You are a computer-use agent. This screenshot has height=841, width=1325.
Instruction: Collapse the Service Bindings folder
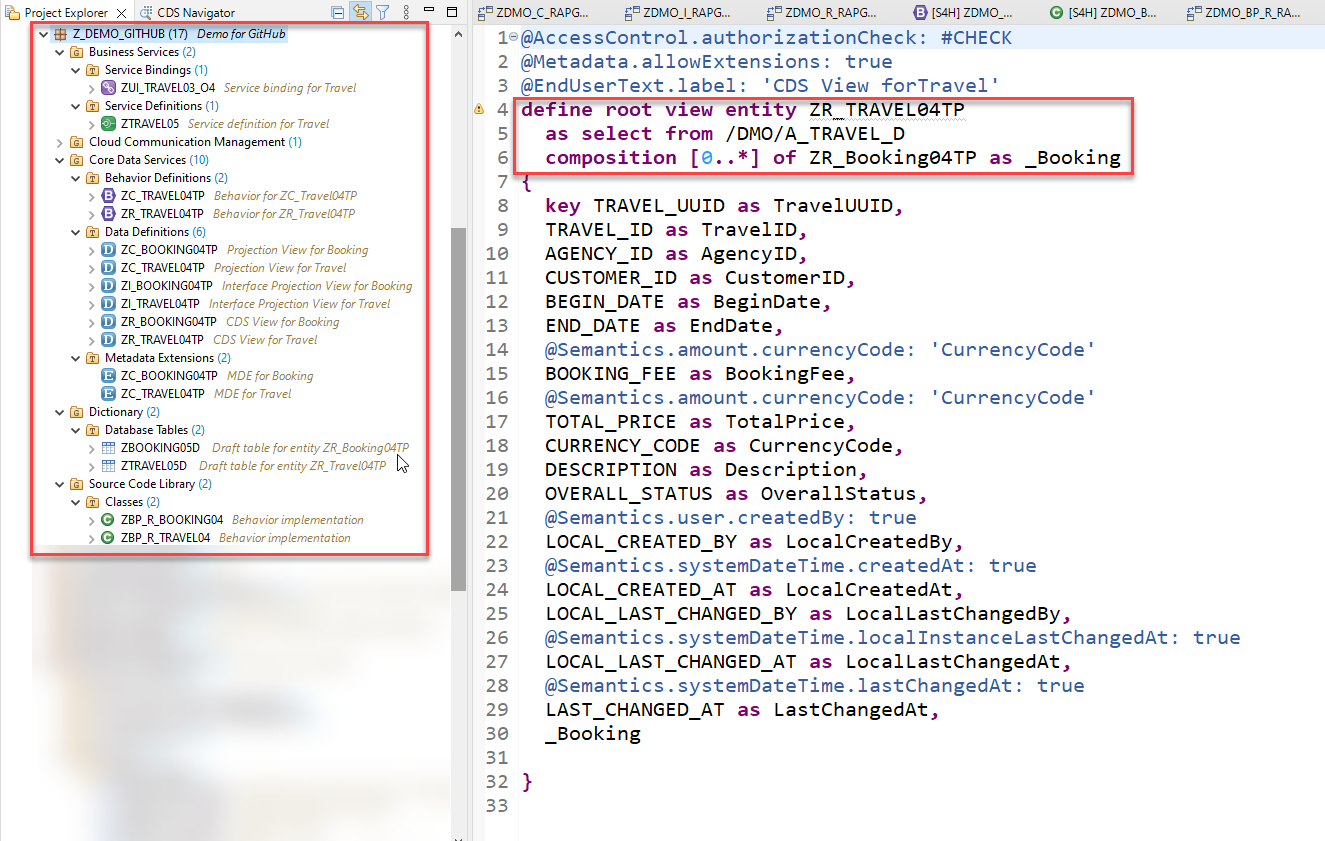click(x=76, y=70)
